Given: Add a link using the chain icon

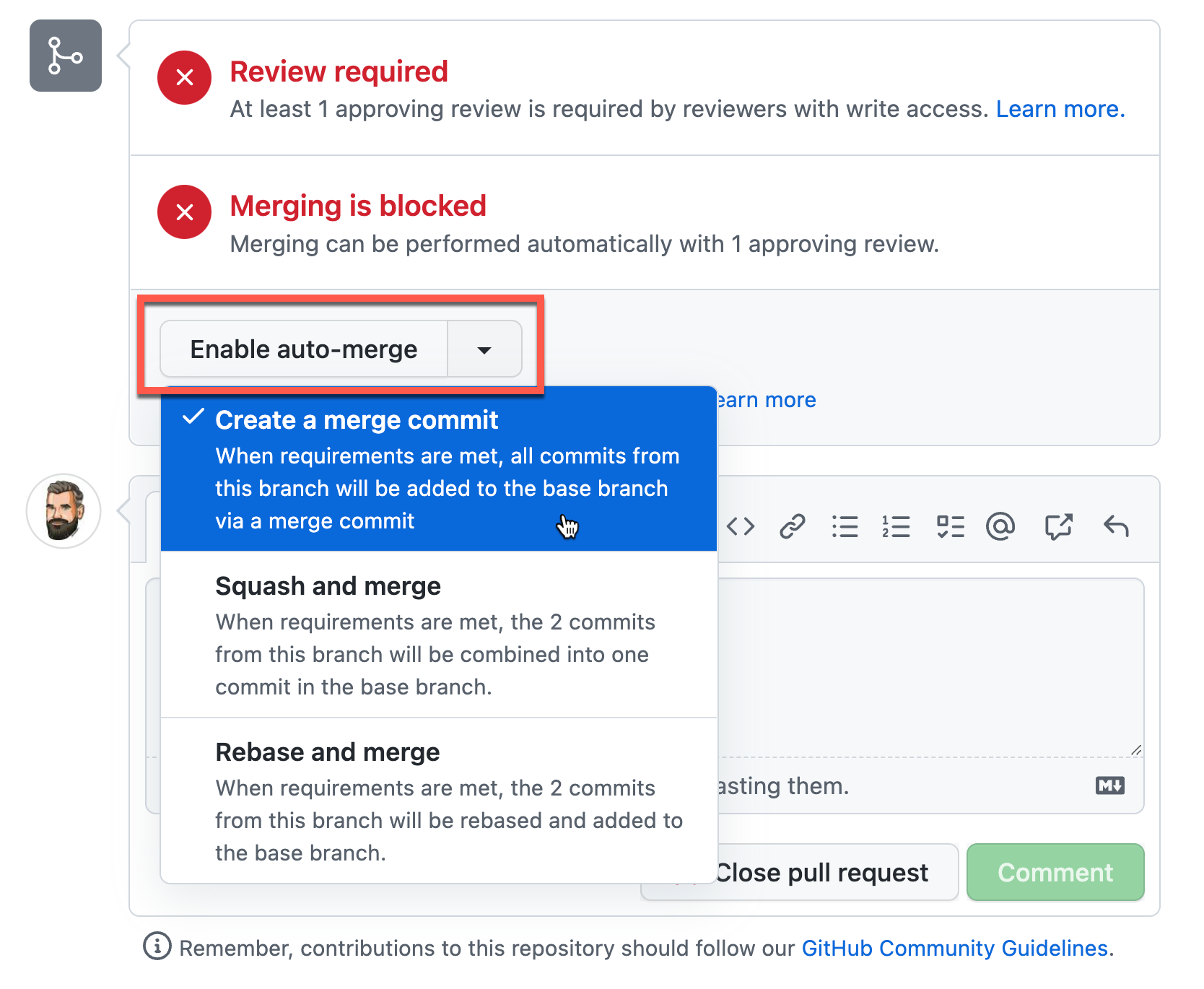Looking at the screenshot, I should [793, 526].
